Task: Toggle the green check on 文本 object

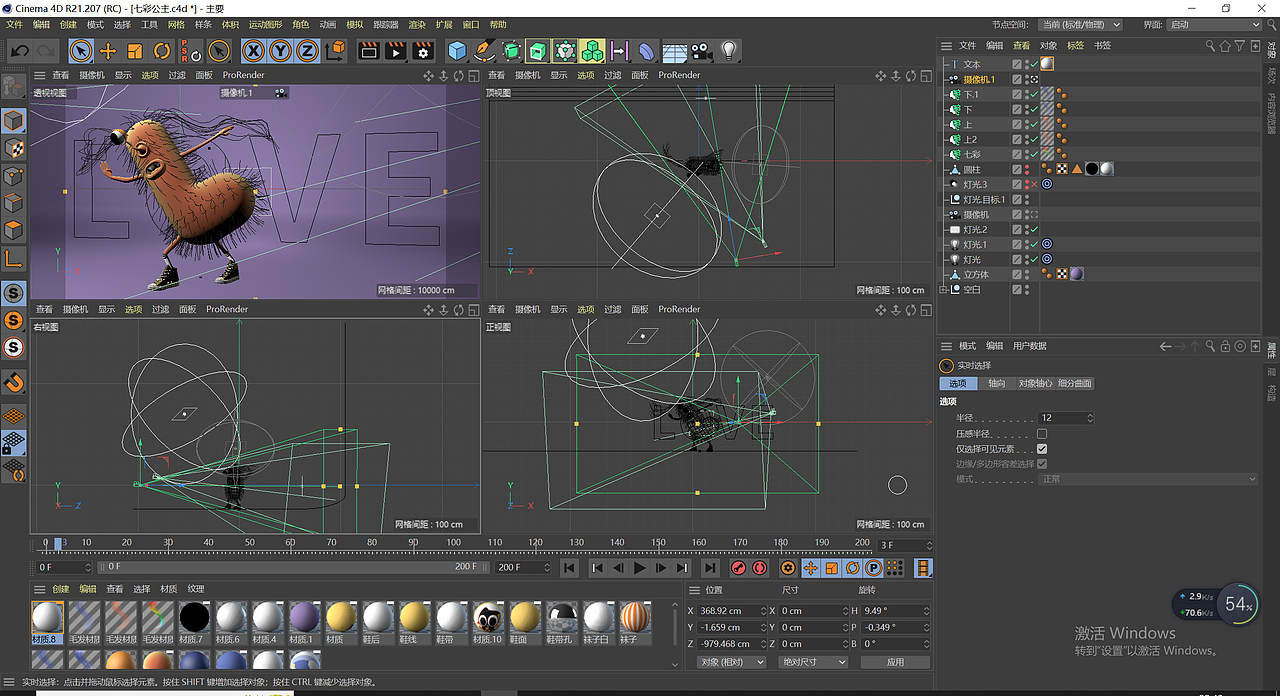Action: pyautogui.click(x=1034, y=64)
